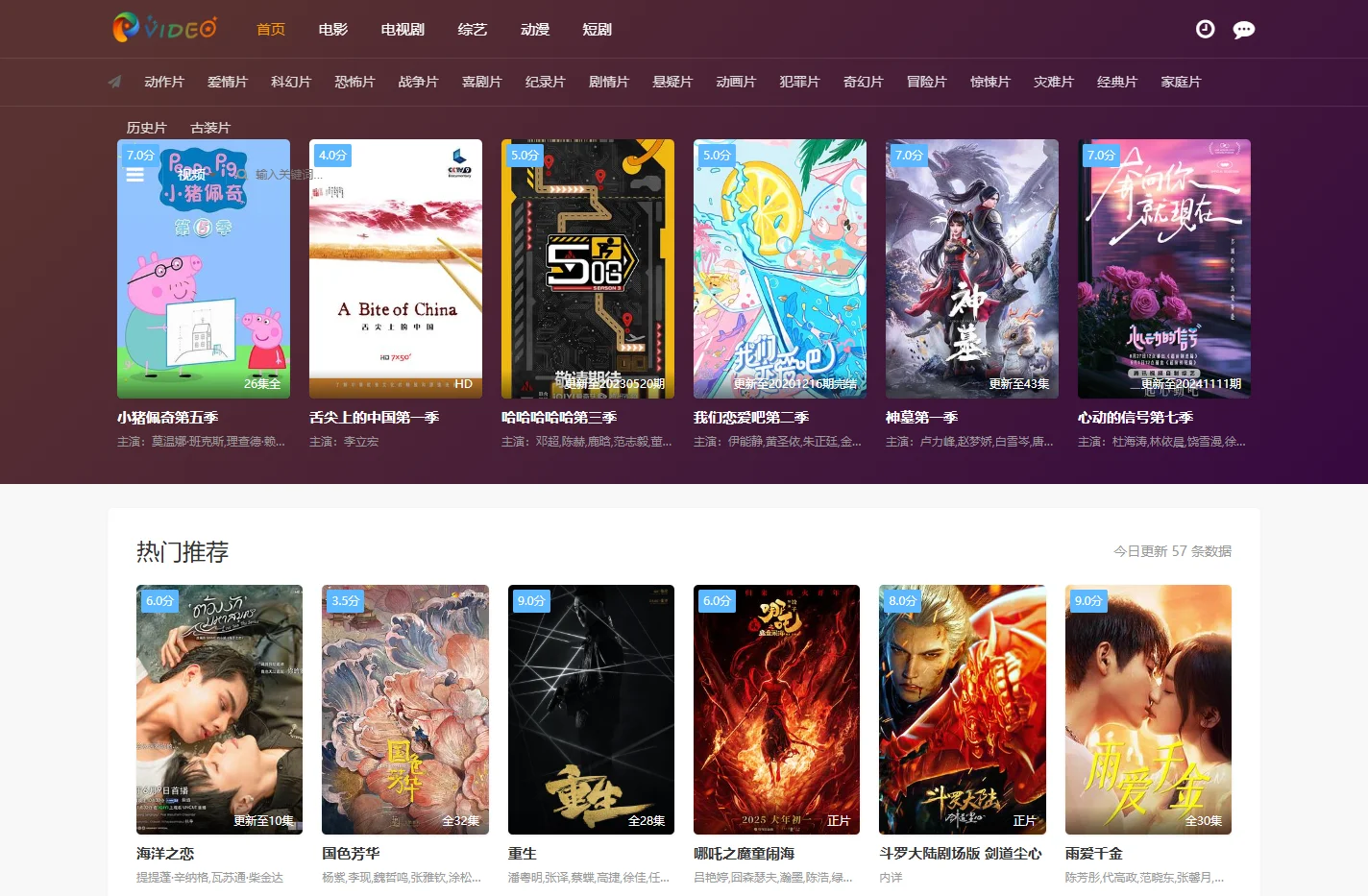Click cast text starting 提提蓬·辛纳格
Screen dimensions: 1368x896
coord(209,878)
